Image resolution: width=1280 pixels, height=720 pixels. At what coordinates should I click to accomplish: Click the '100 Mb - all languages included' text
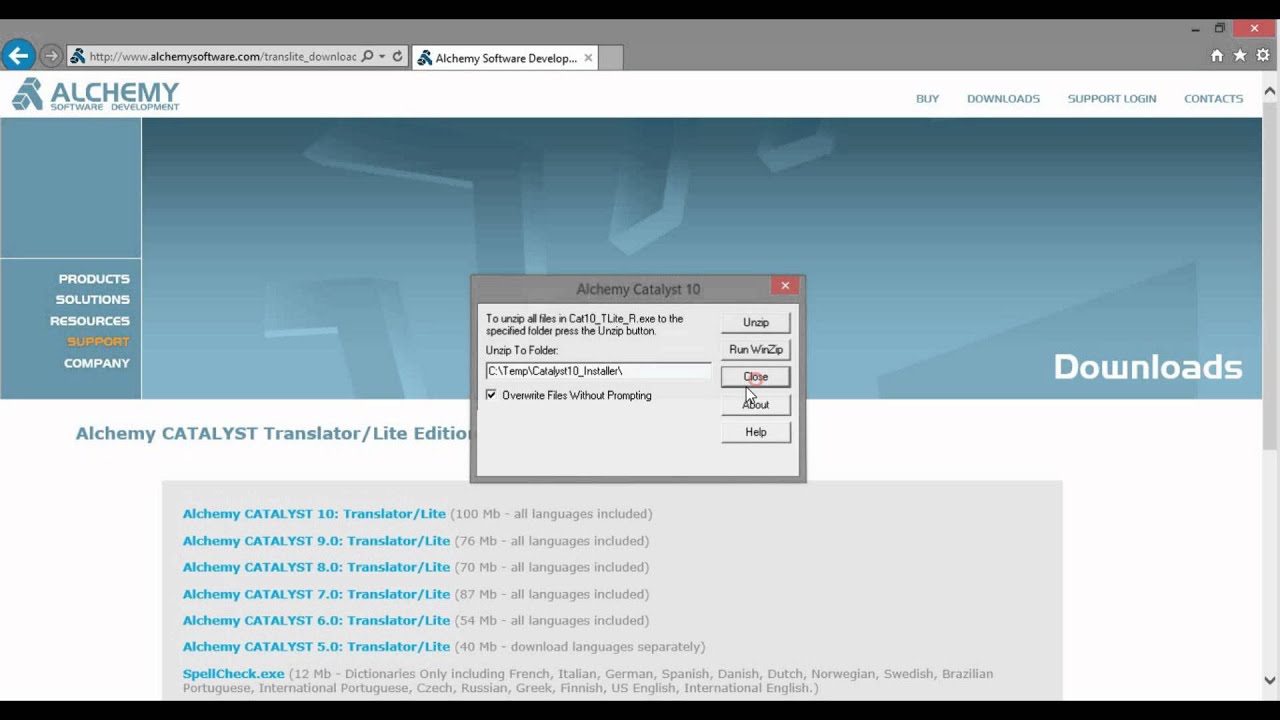pos(551,514)
